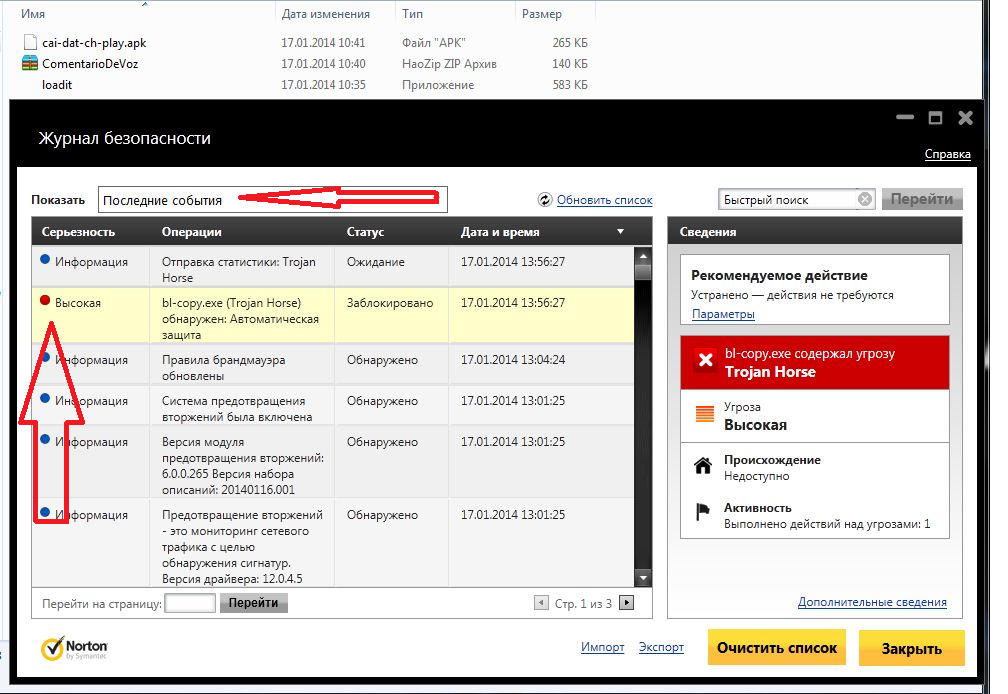Click the blue dot of the 13:04:24 row
The width and height of the screenshot is (1008, 694).
tap(45, 357)
